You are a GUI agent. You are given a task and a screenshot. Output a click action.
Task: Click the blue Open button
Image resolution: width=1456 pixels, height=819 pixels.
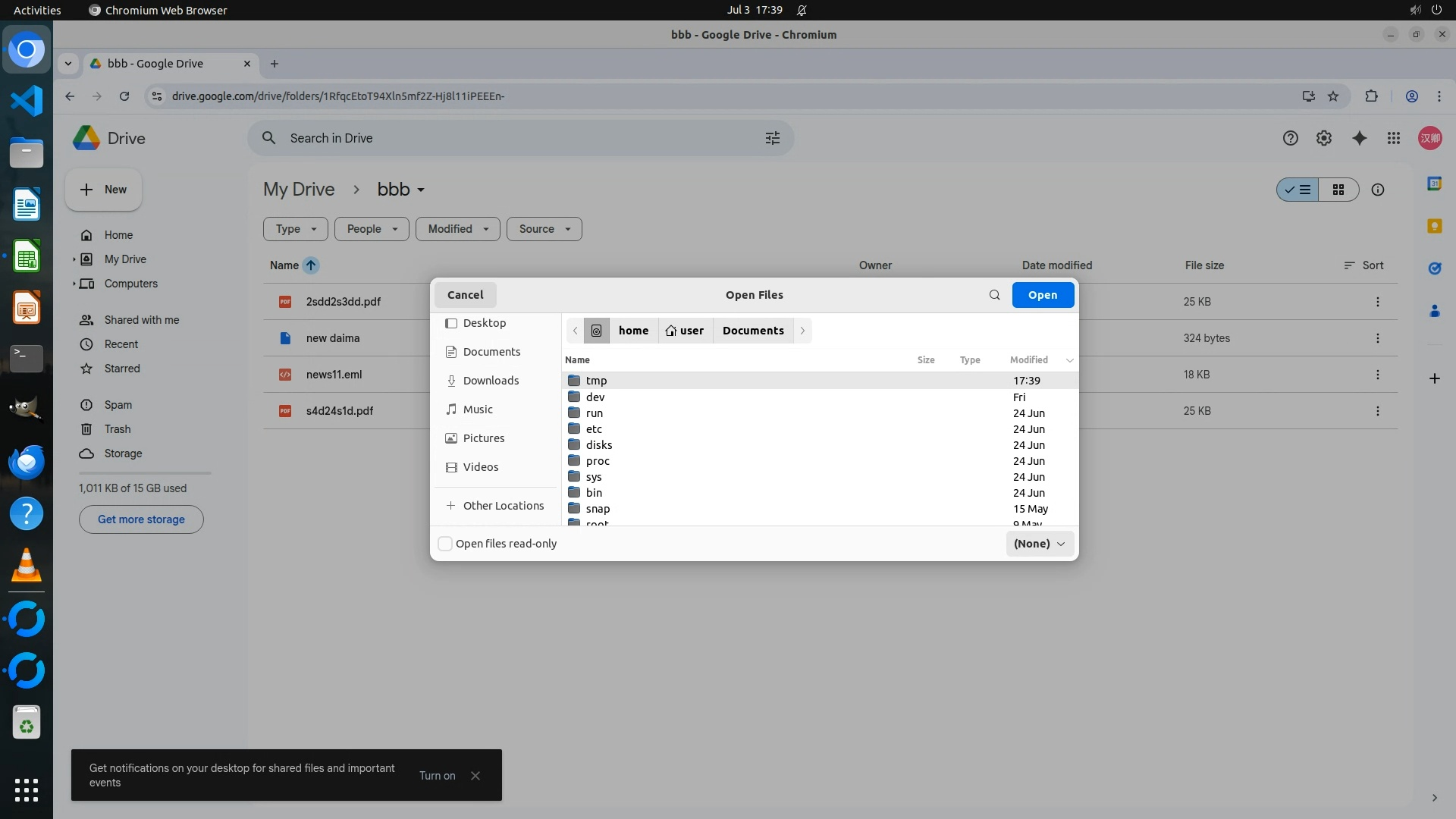1042,295
